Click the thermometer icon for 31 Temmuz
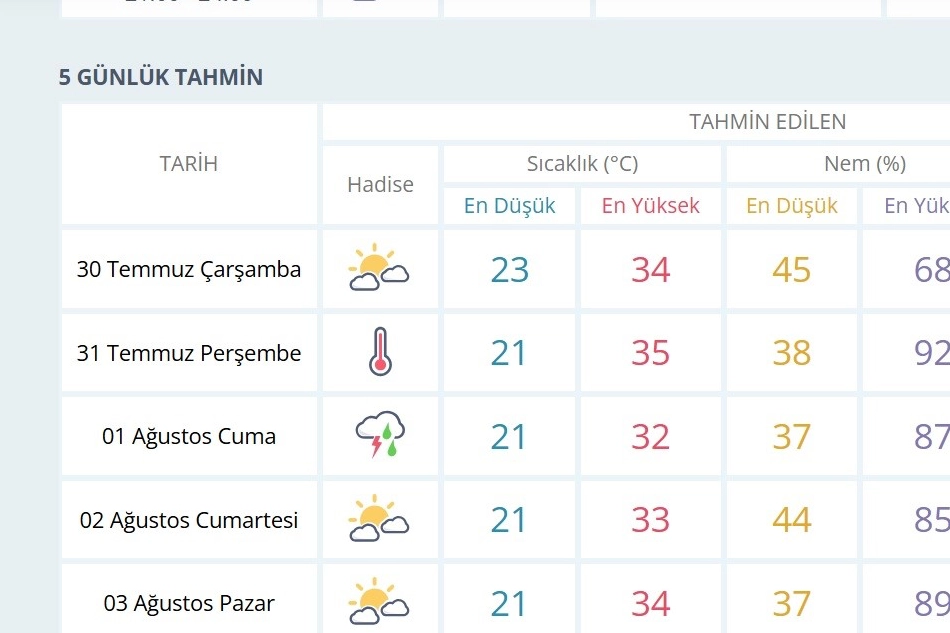The width and height of the screenshot is (950, 633). (379, 352)
